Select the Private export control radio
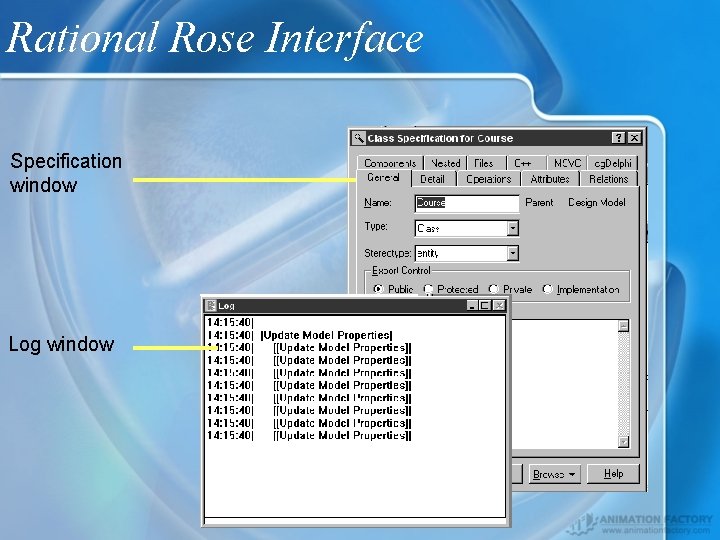 coord(494,289)
